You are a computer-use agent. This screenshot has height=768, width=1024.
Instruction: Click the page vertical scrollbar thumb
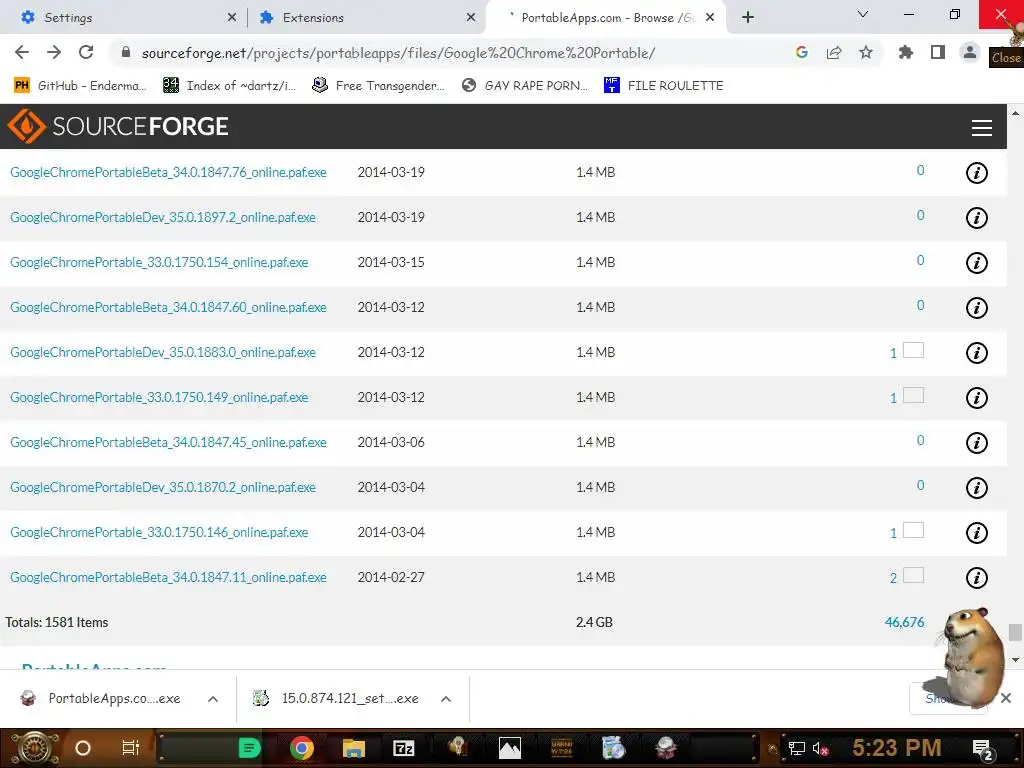1015,632
